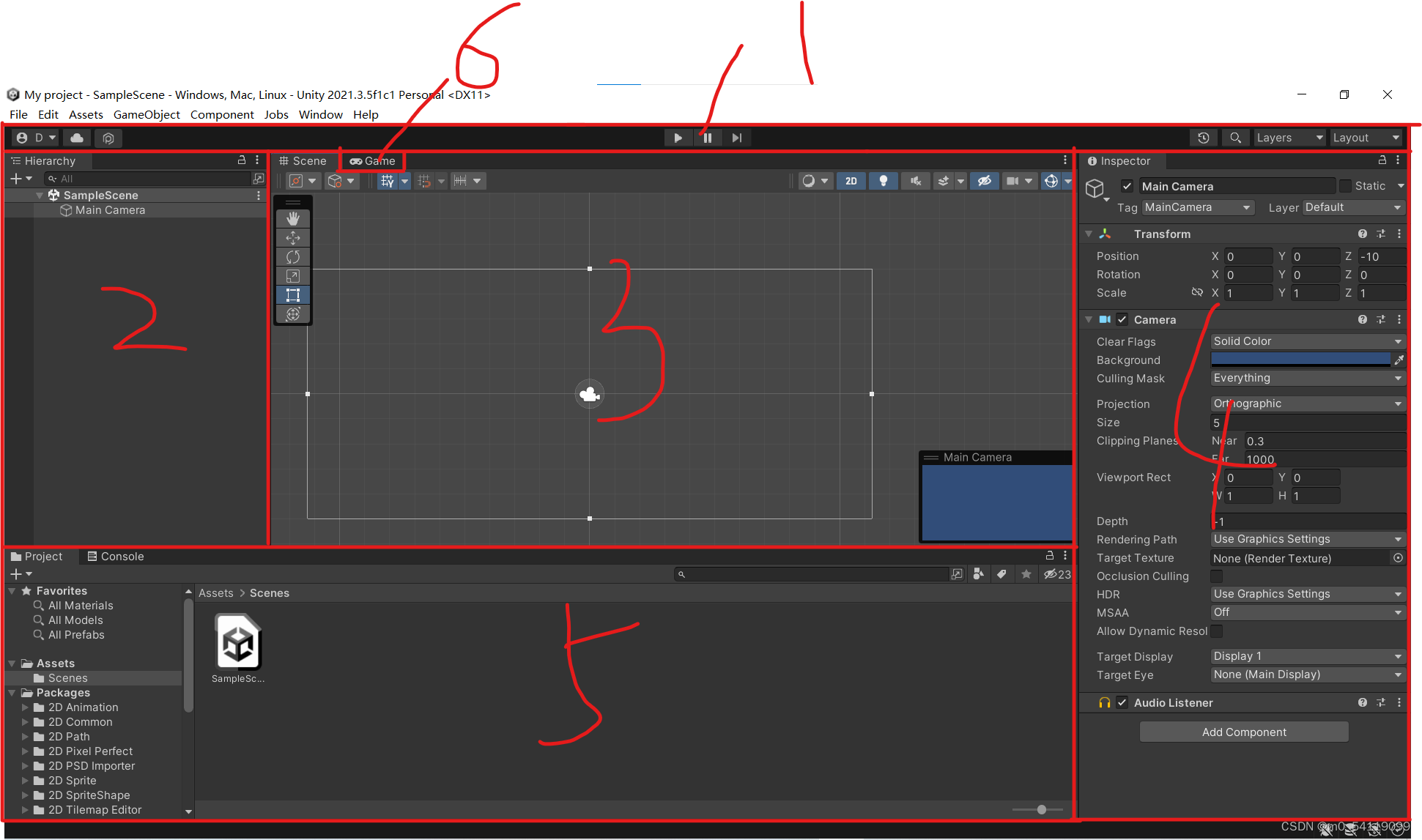The image size is (1422, 840).
Task: Open the Clear Flags dropdown
Action: pos(1307,341)
